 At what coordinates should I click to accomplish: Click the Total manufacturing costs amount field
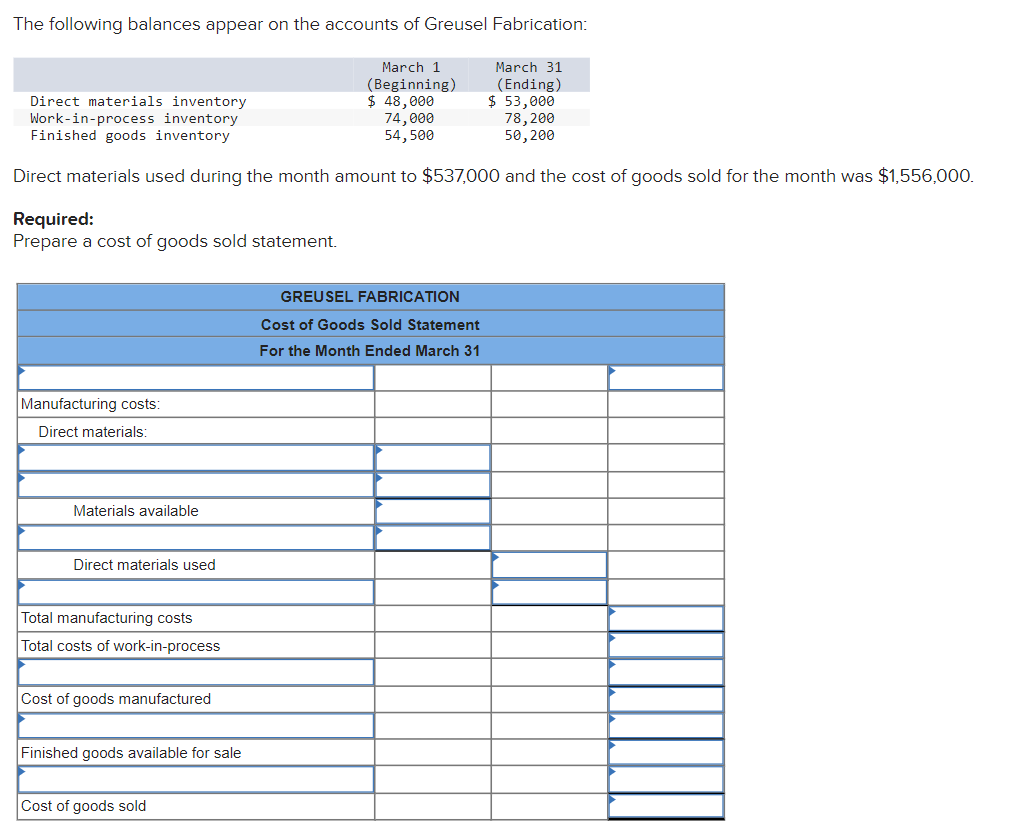coord(666,618)
